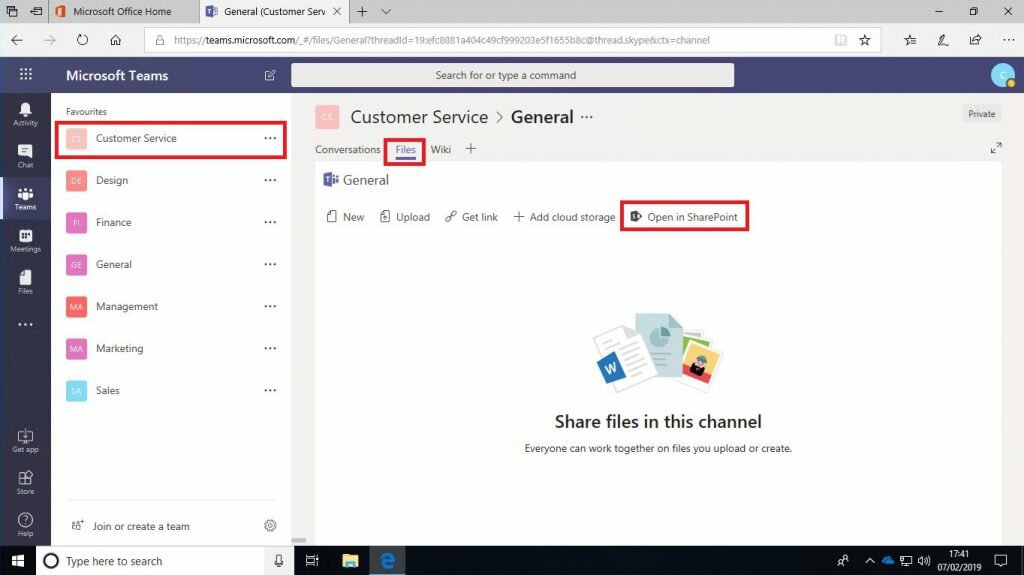The width and height of the screenshot is (1024, 575).
Task: Go back in the browser
Action: point(17,40)
